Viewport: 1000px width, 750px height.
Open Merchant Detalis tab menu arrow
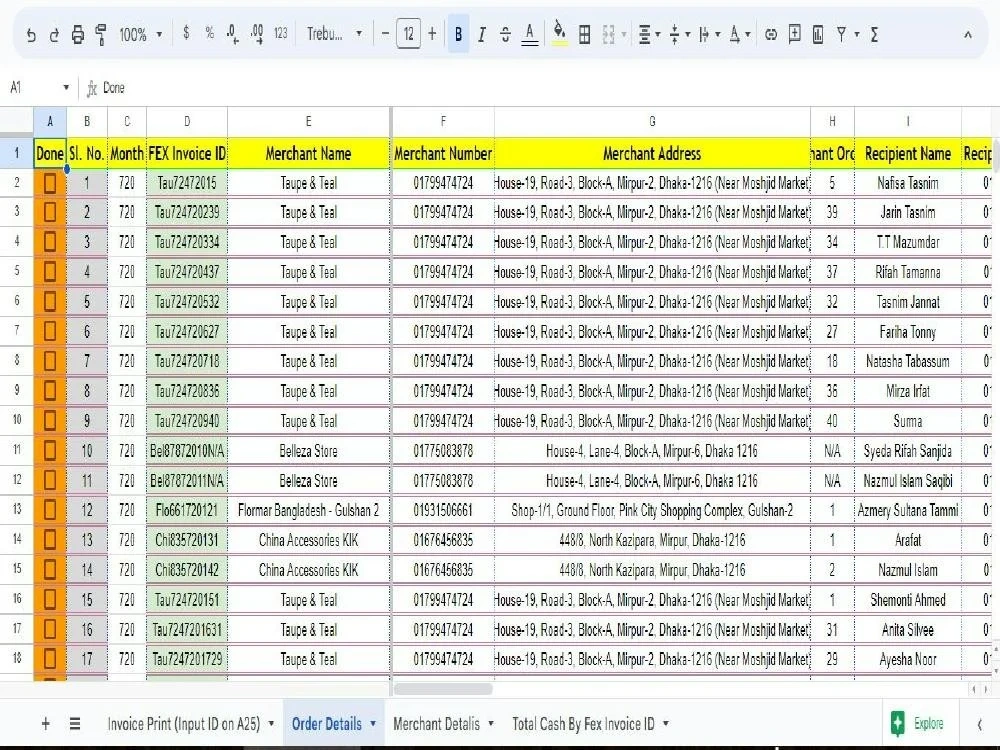491,723
